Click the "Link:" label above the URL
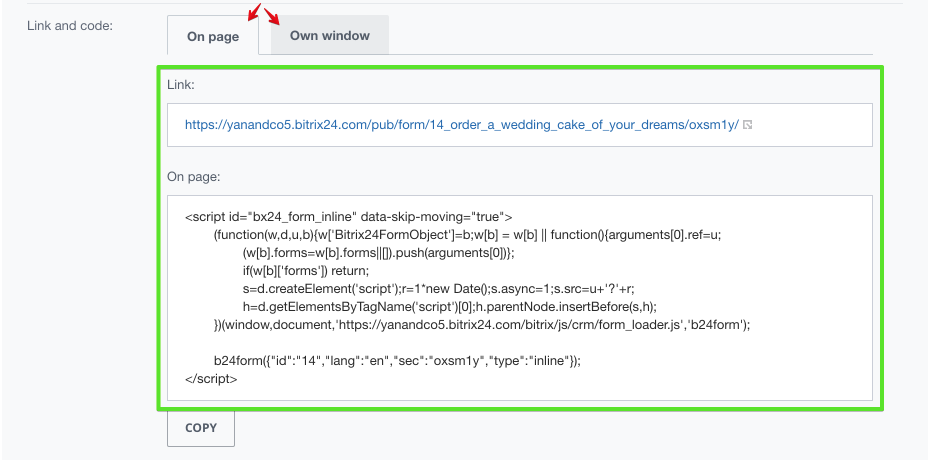The image size is (930, 460). coord(181,85)
